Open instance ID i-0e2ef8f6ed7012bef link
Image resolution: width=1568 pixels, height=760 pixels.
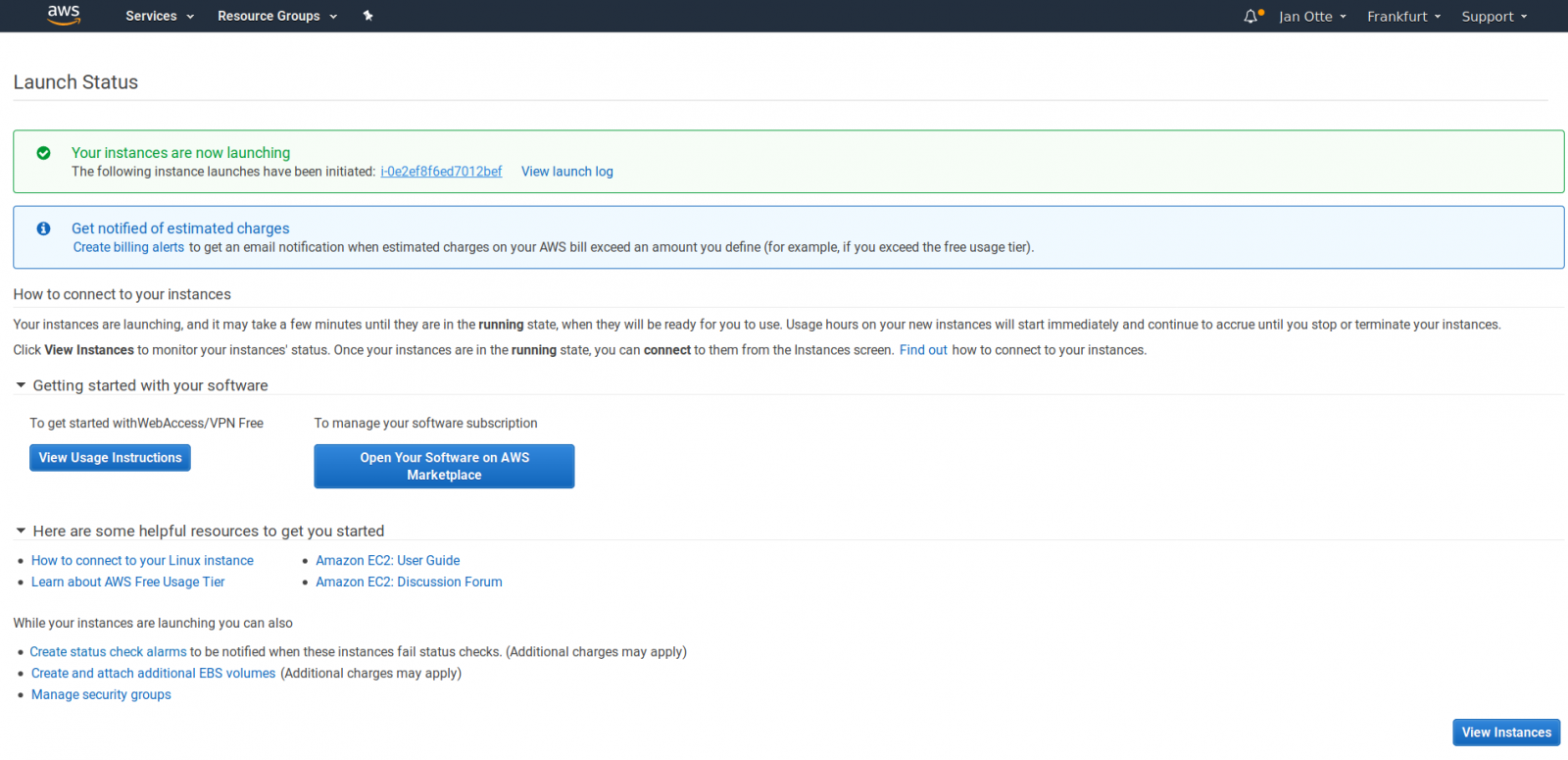(441, 172)
